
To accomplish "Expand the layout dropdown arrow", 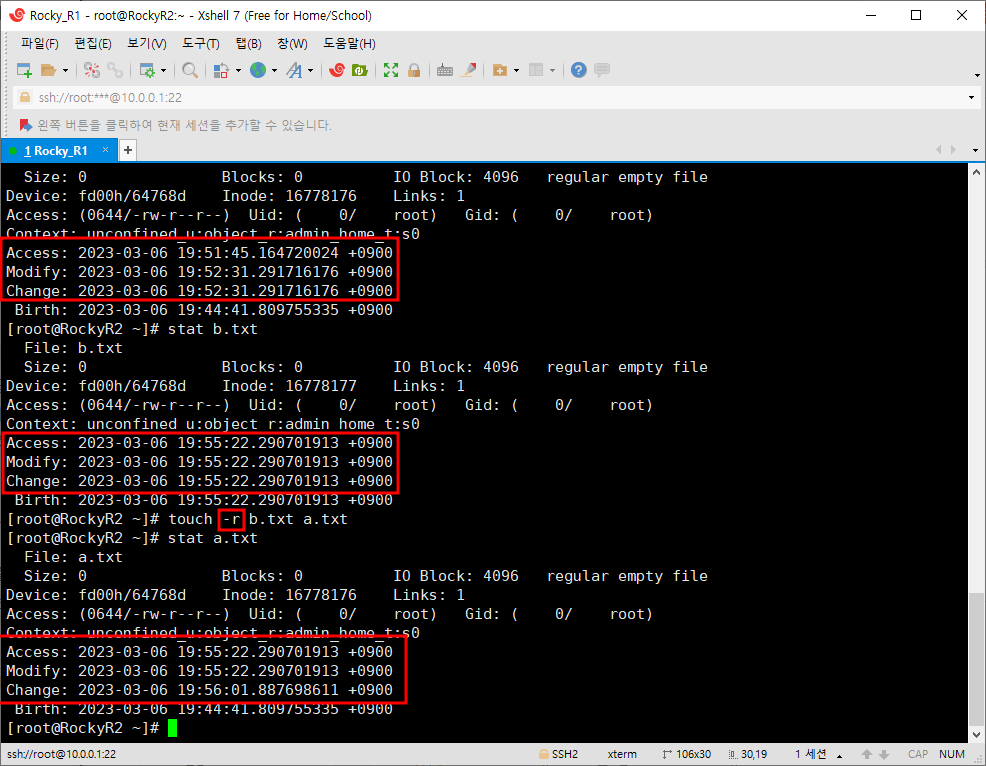I will (x=553, y=70).
